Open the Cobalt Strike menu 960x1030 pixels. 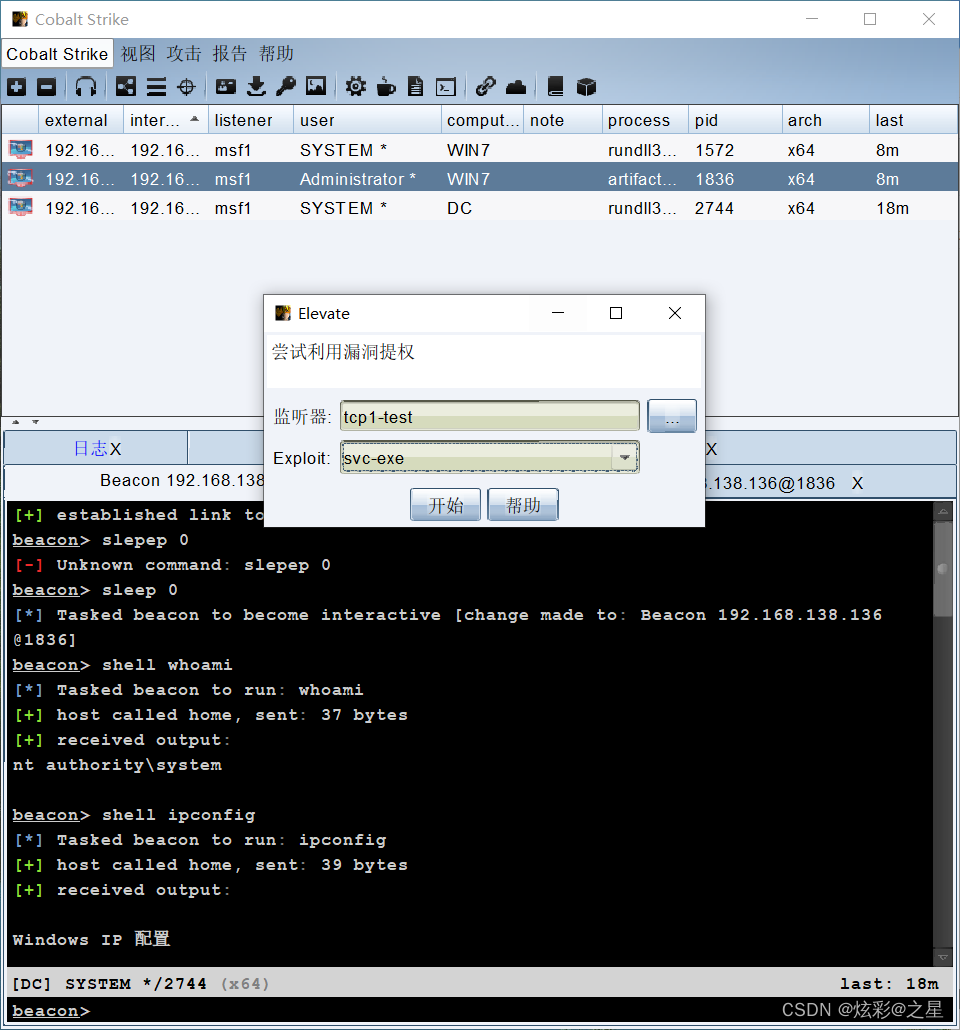point(57,54)
